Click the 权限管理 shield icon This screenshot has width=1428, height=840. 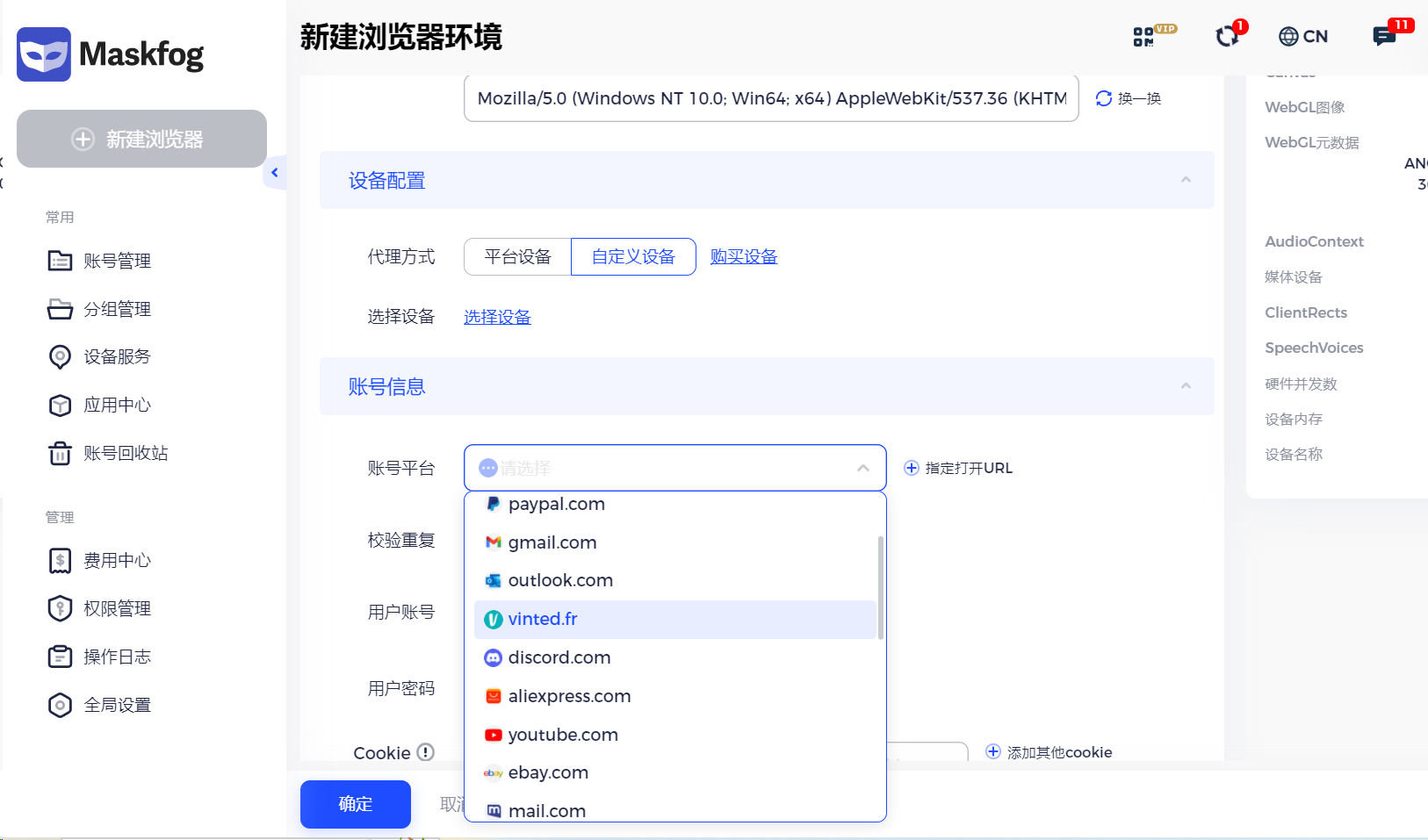click(60, 608)
